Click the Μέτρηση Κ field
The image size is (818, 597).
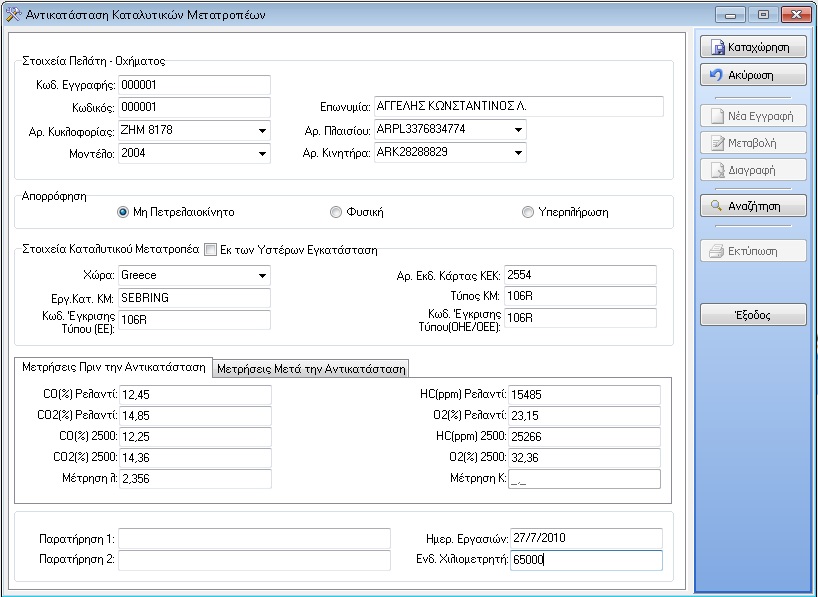(x=584, y=479)
